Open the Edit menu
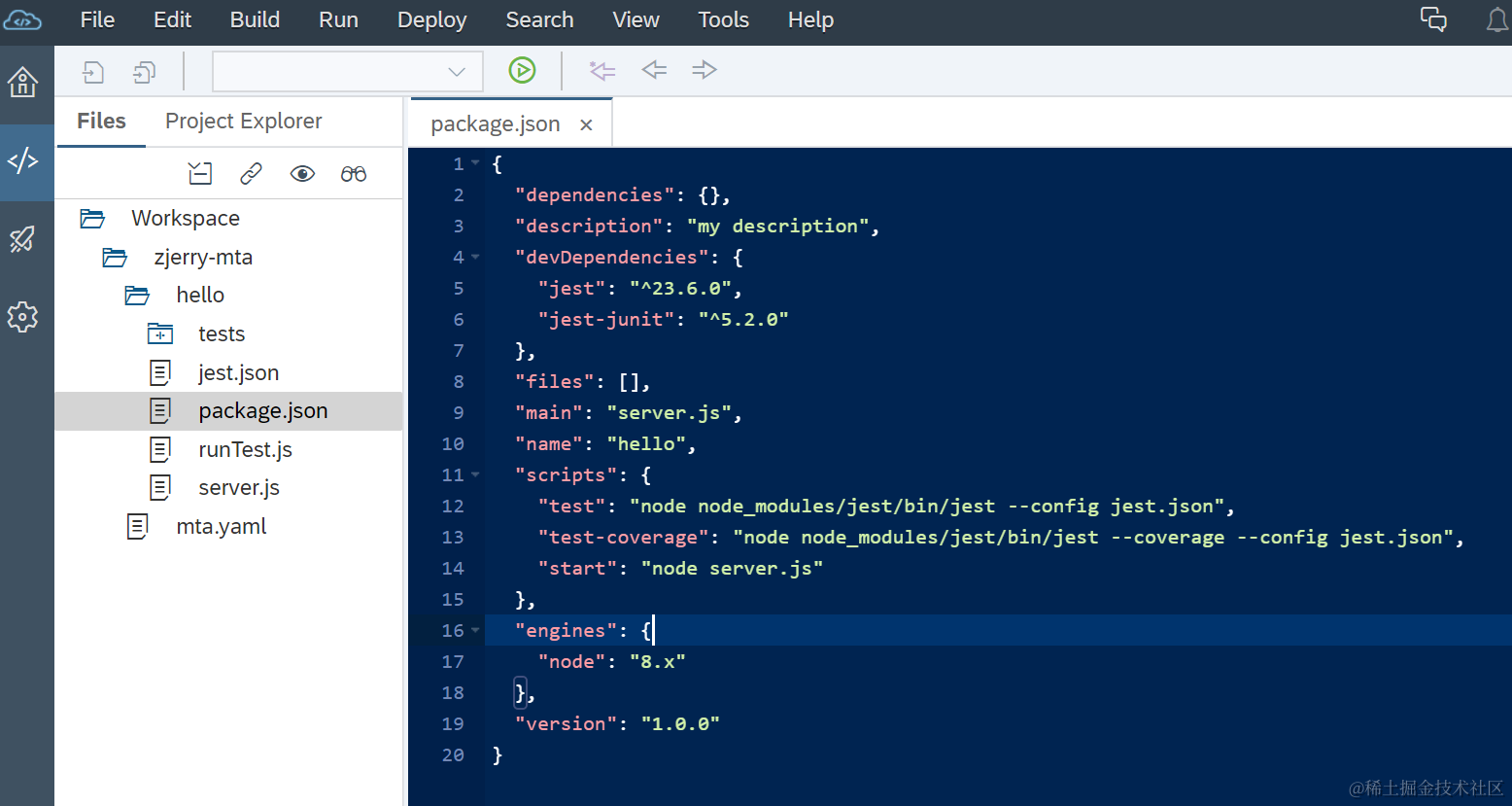The image size is (1512, 806). coord(172,20)
